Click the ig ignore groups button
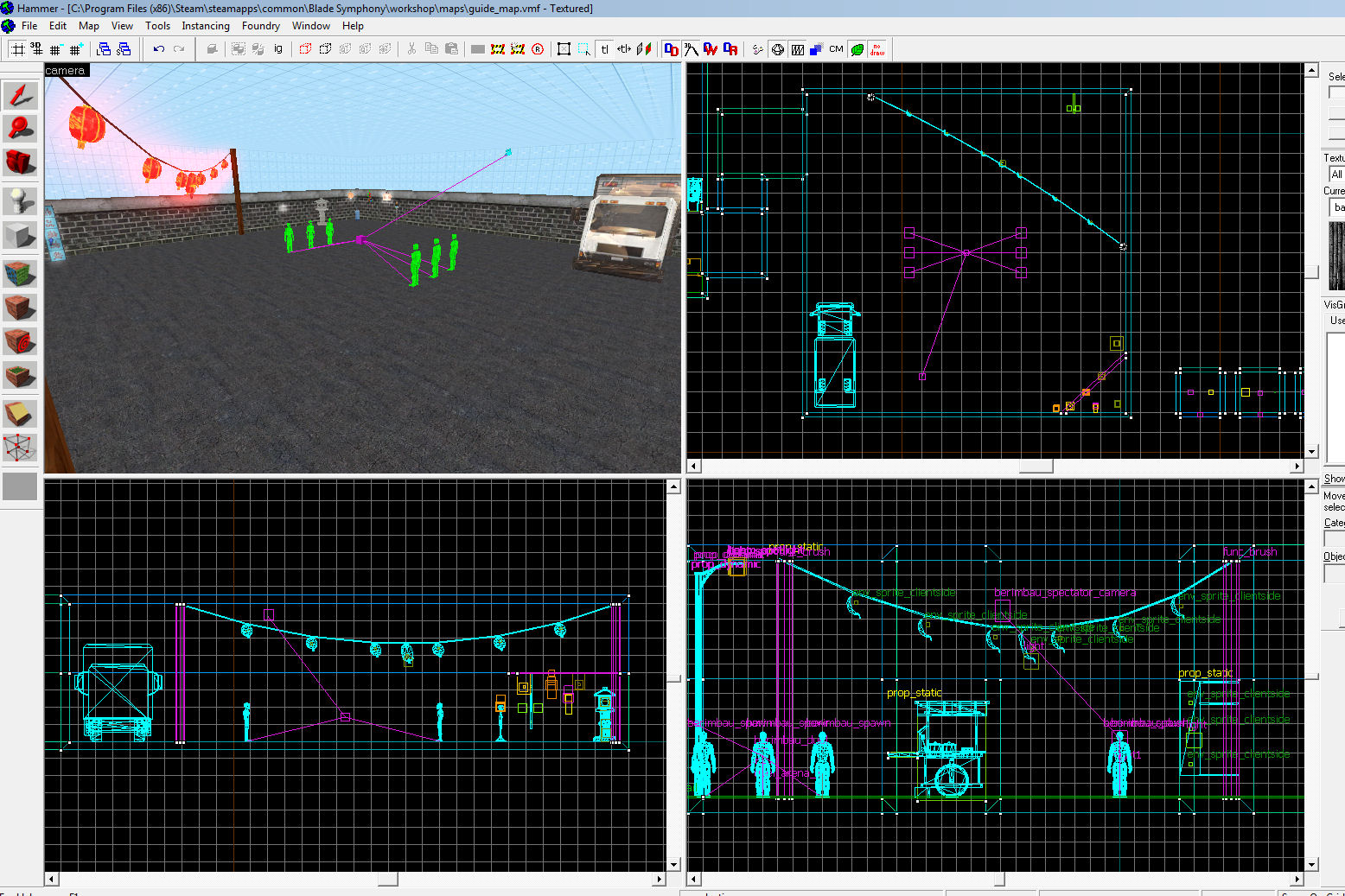Screen dimensions: 1345x896 click(x=278, y=49)
